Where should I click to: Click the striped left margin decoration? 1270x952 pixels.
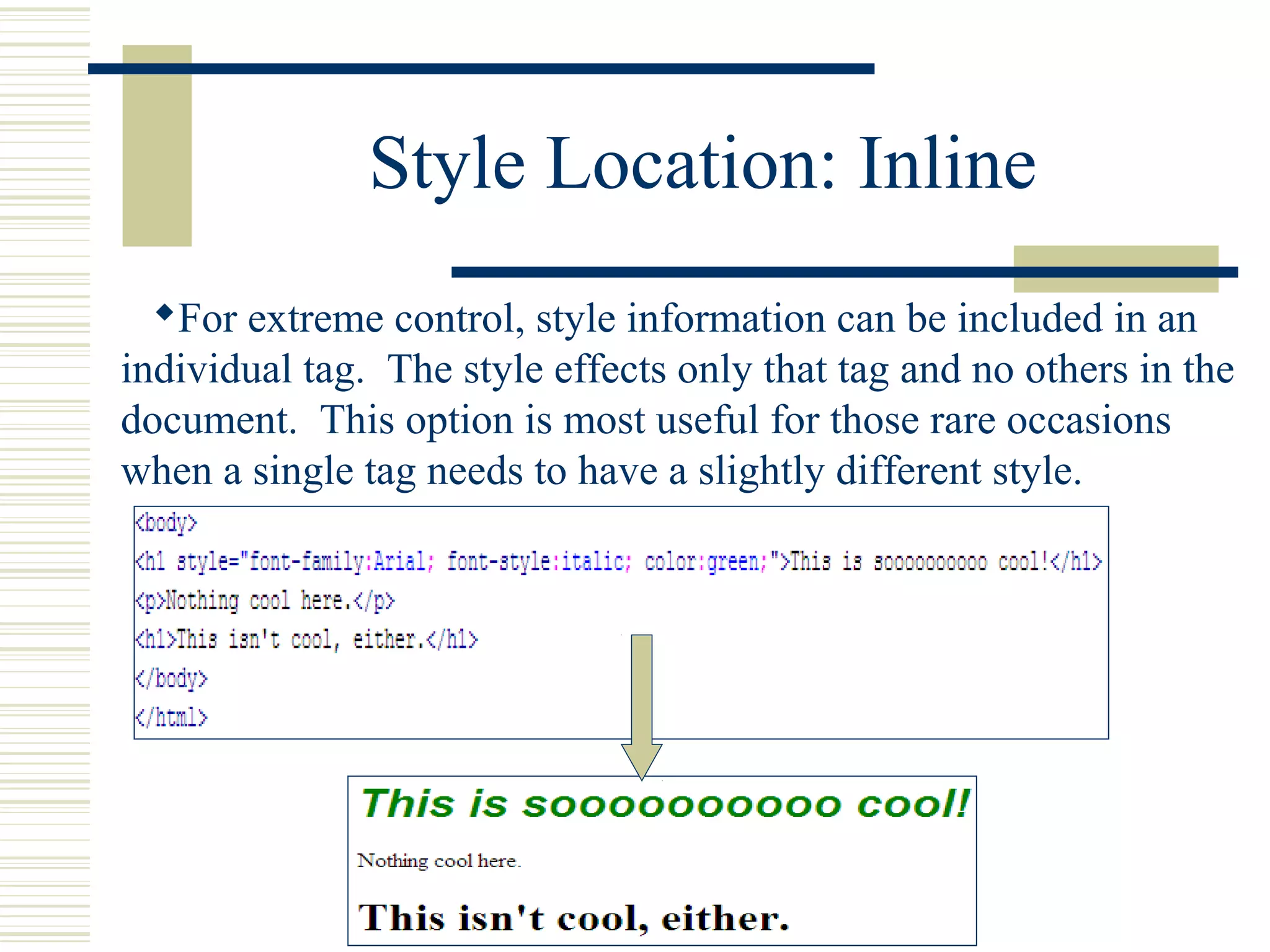coord(45,476)
